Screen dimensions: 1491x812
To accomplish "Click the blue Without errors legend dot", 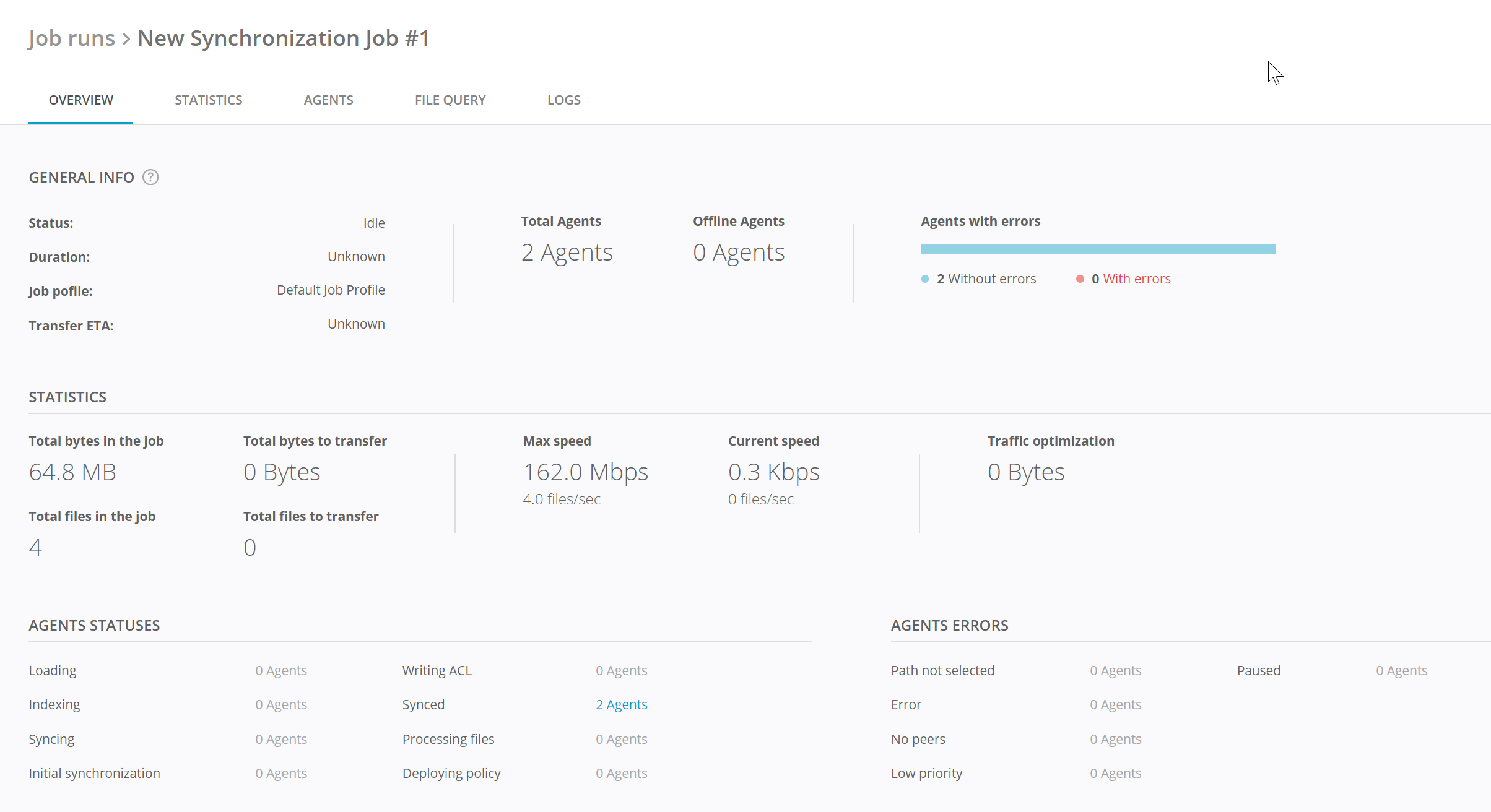I will (925, 279).
